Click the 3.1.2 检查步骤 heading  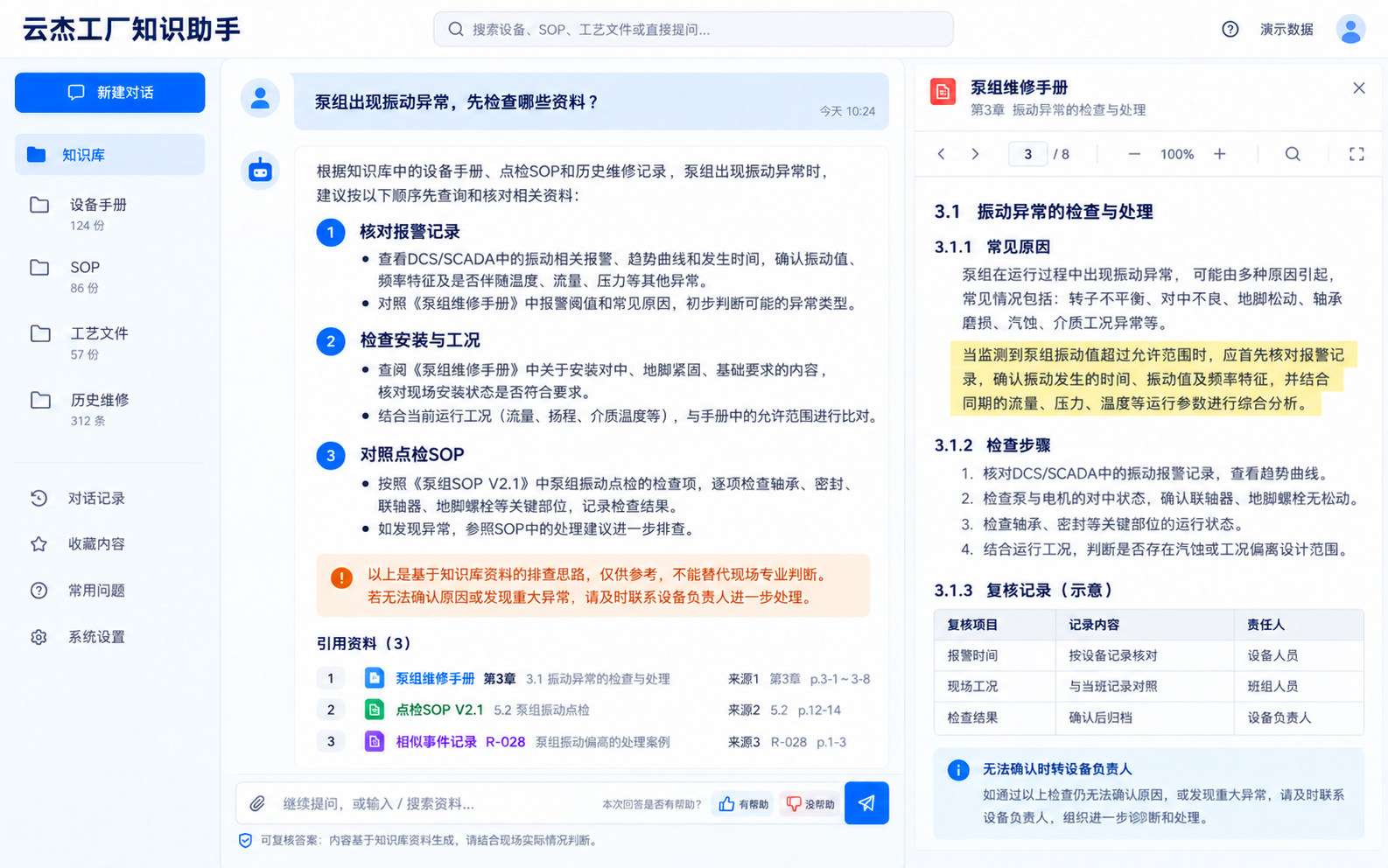click(992, 444)
